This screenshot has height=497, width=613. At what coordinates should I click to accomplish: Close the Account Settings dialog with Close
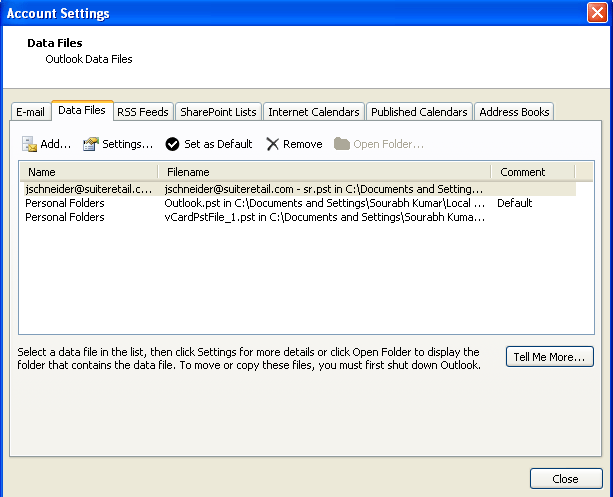[566, 479]
